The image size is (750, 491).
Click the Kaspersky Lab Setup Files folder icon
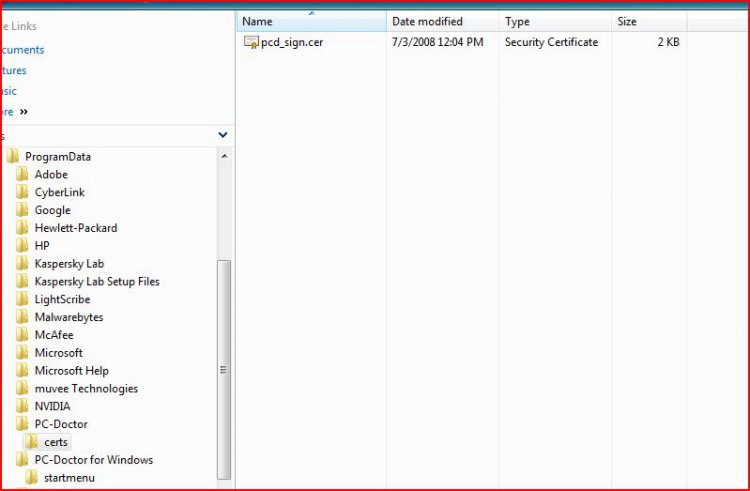tap(22, 281)
